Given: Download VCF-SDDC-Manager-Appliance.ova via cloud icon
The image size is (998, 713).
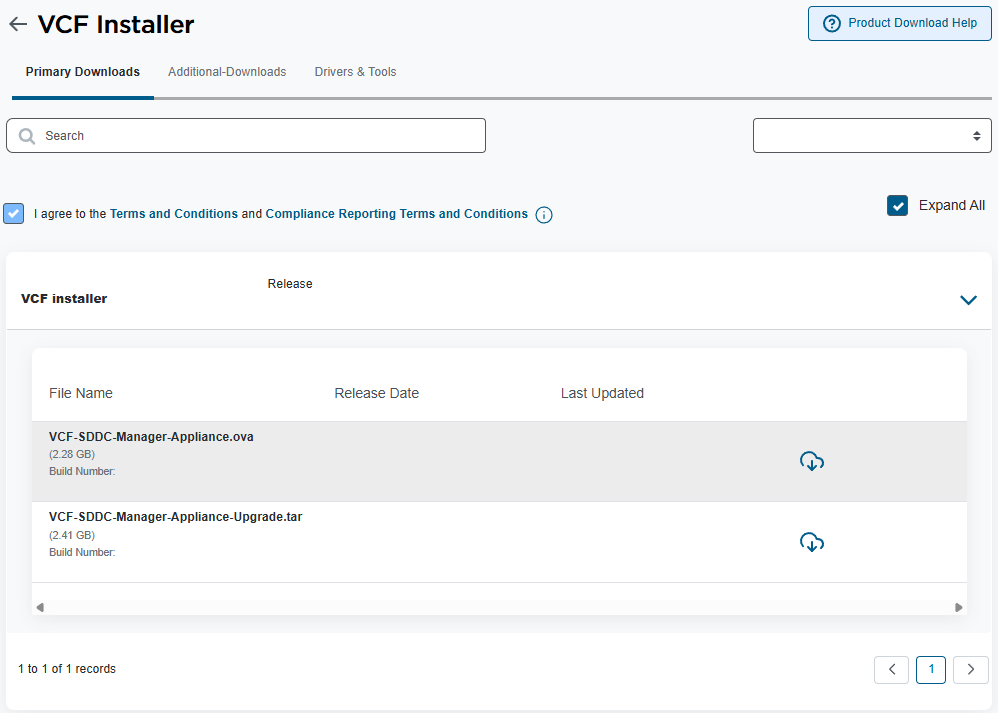Looking at the screenshot, I should point(812,461).
